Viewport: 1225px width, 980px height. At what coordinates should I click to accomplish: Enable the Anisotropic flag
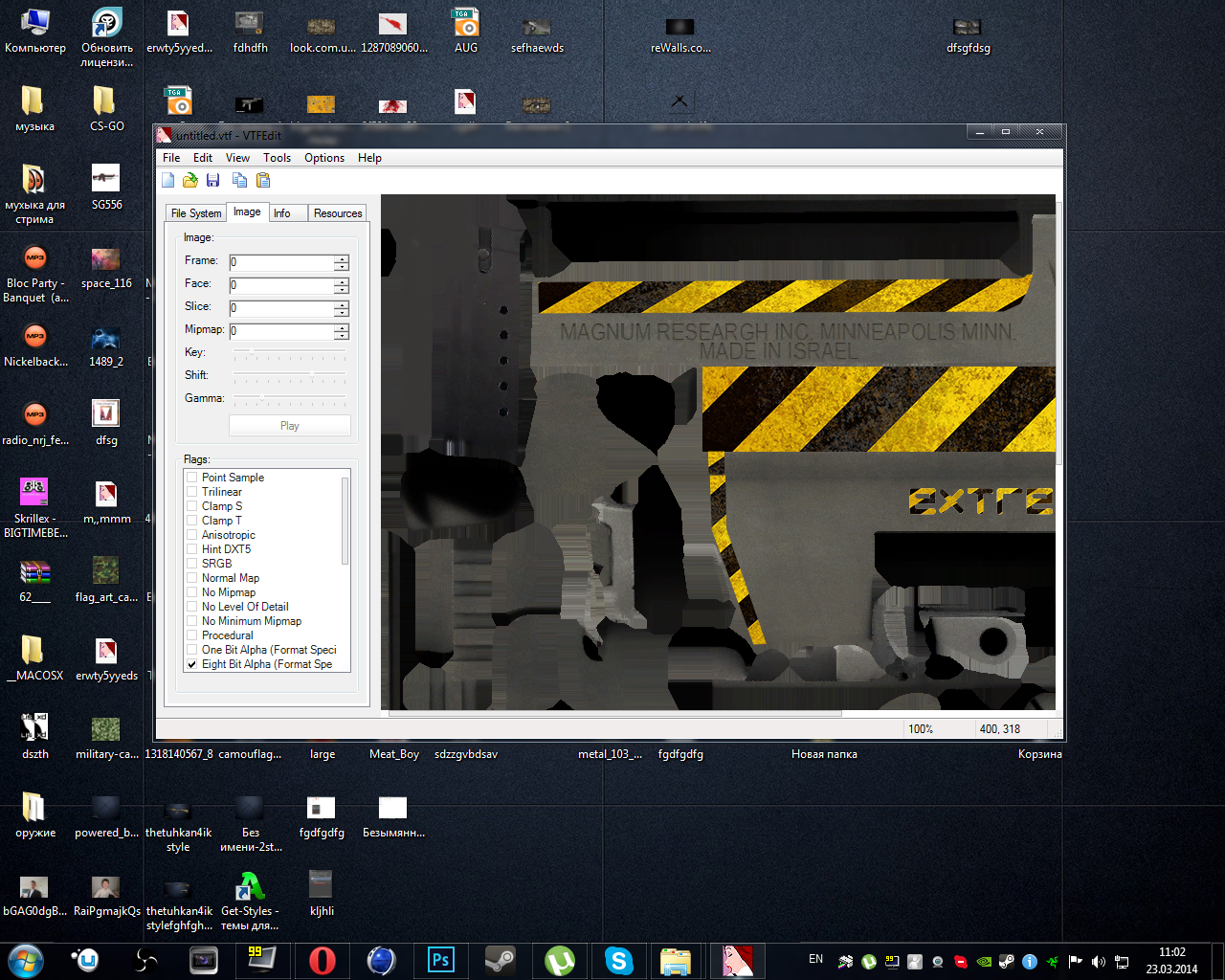192,535
